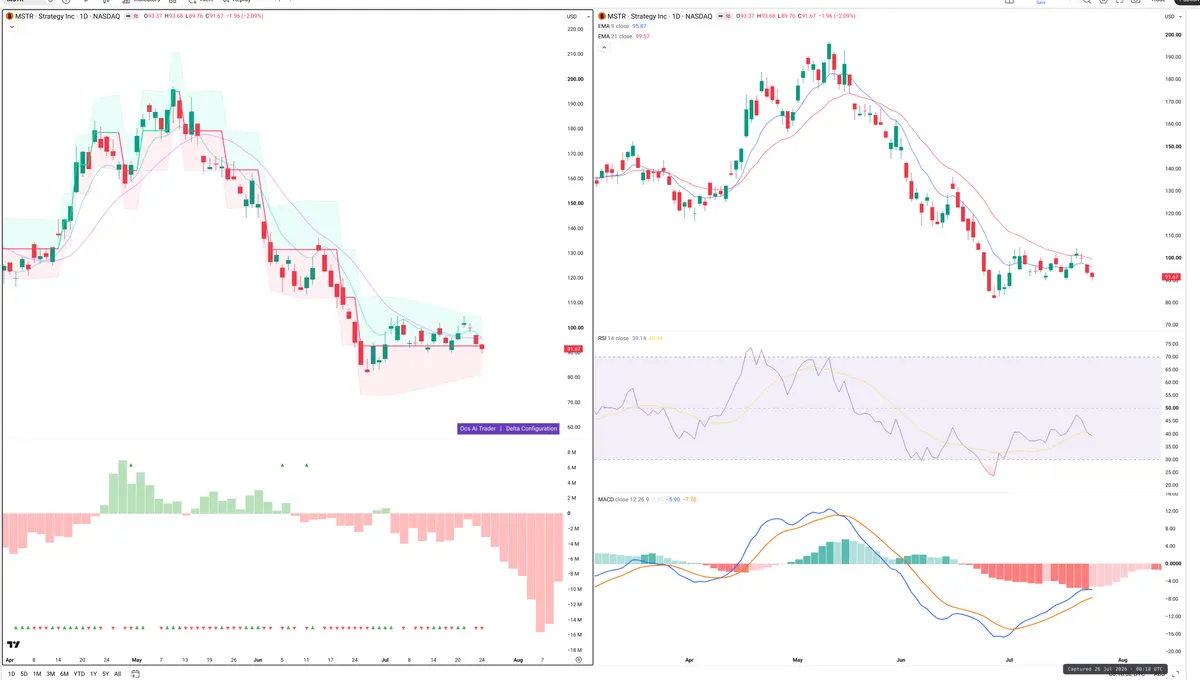This screenshot has height=680, width=1200.
Task: Select the 1D time range
Action: pyautogui.click(x=10, y=674)
